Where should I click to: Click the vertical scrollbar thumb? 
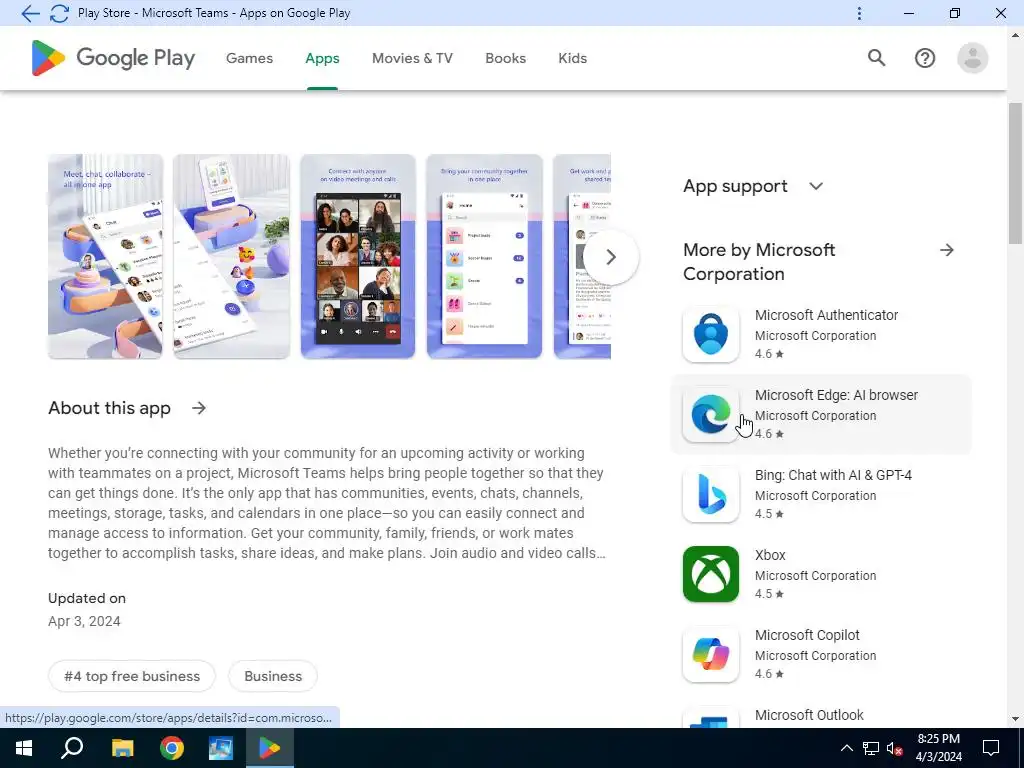pos(1016,173)
